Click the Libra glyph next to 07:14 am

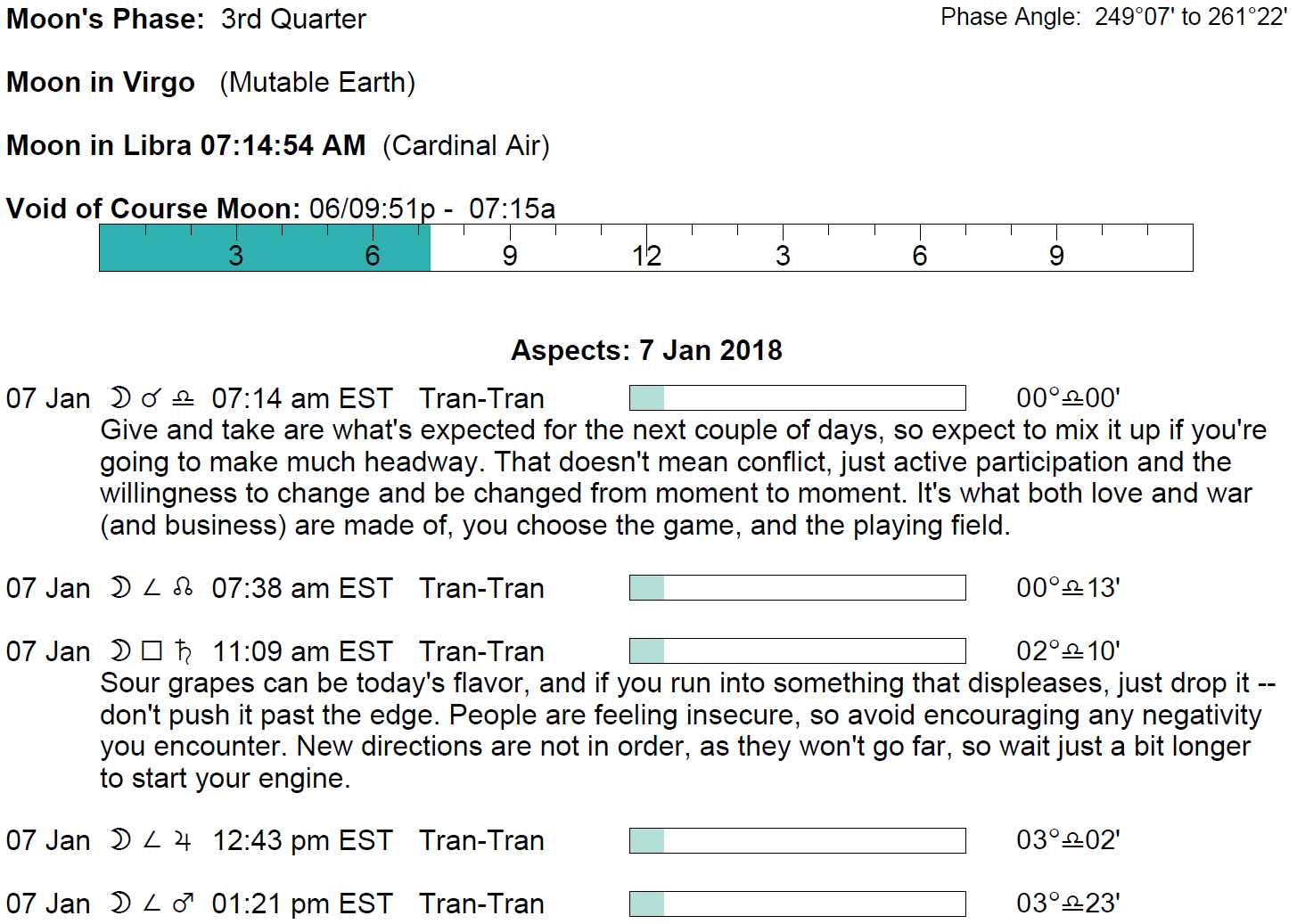click(x=183, y=399)
